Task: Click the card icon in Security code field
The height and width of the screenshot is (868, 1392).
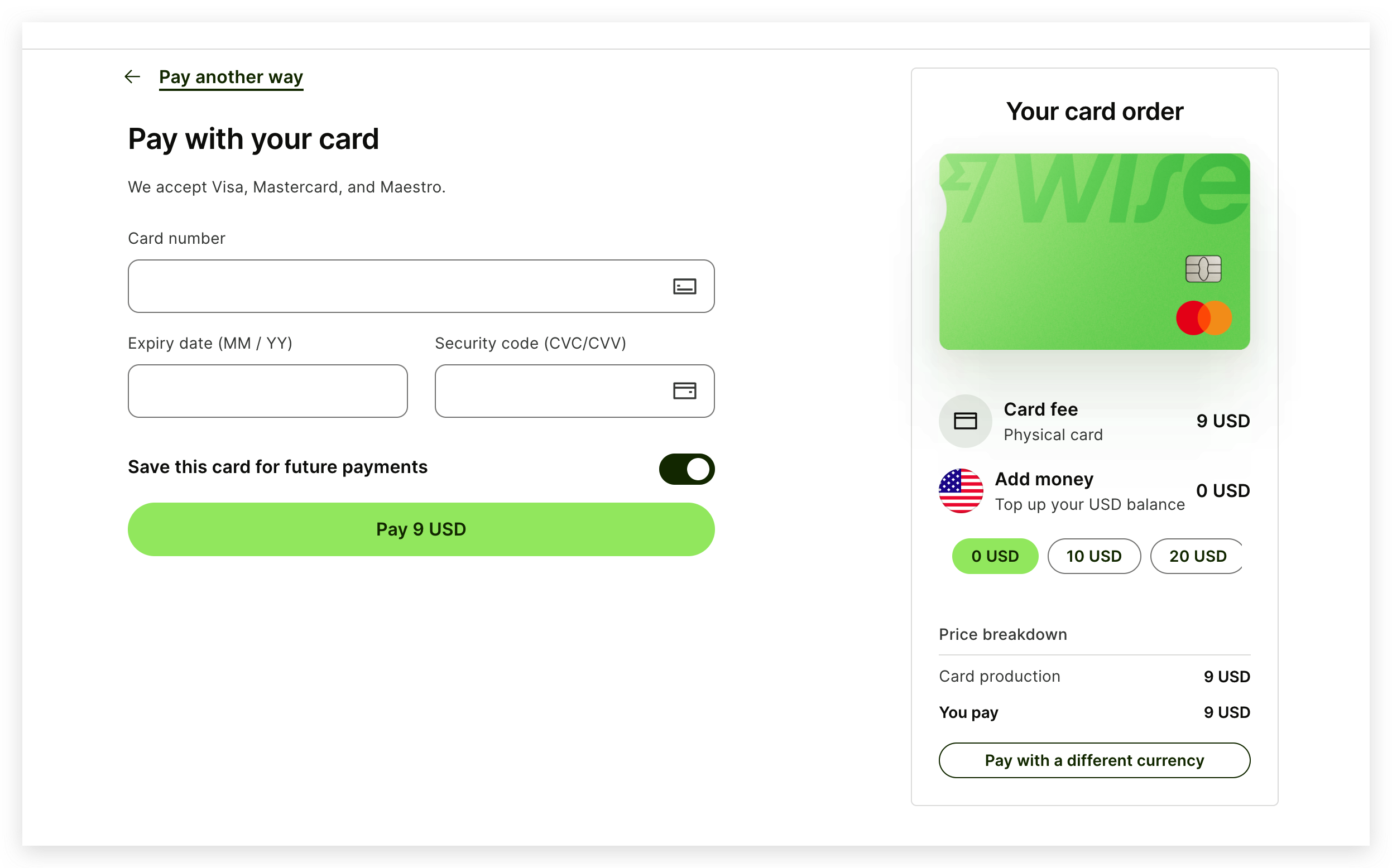Action: point(684,391)
